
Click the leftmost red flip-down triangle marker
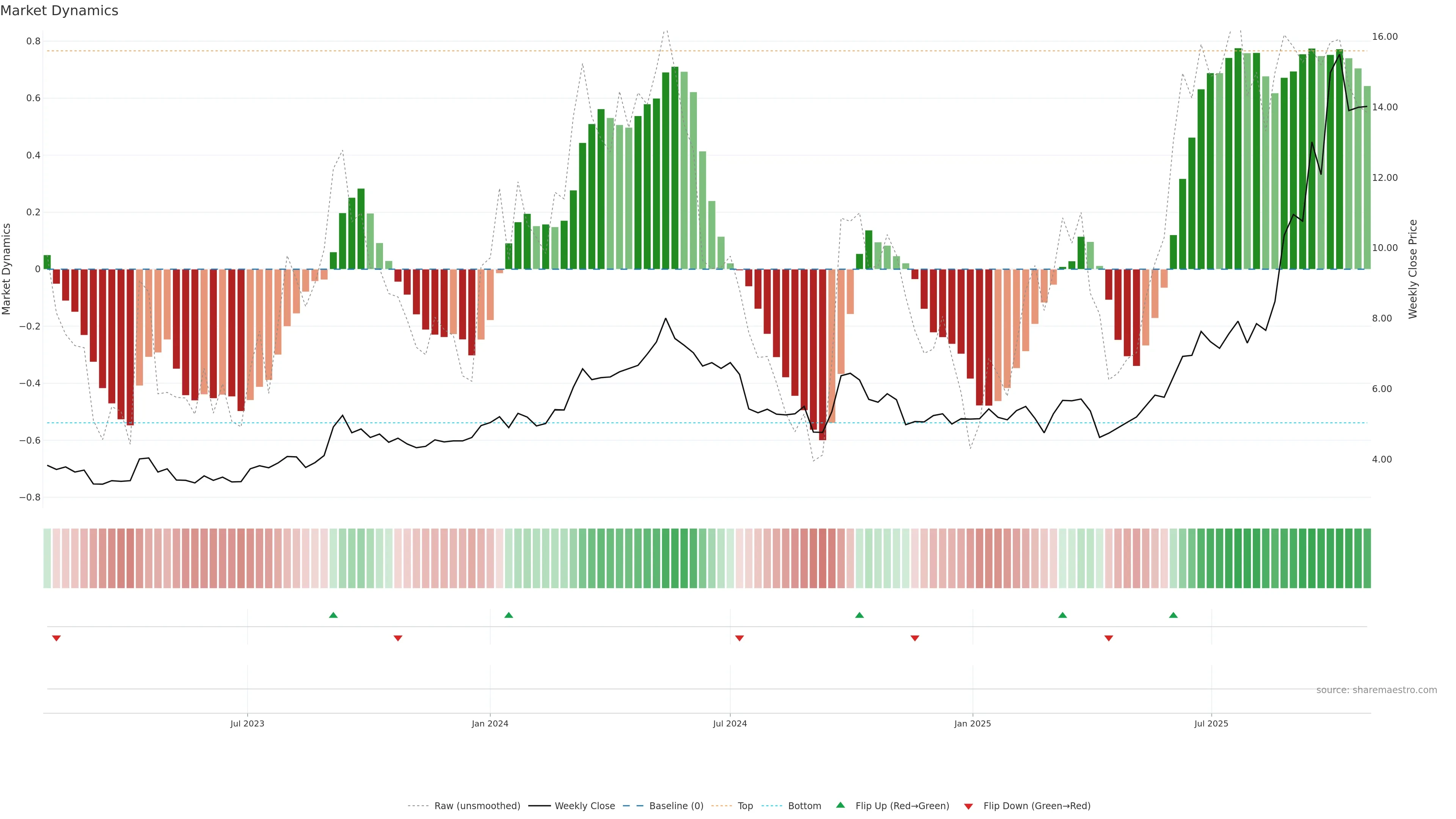tap(56, 638)
